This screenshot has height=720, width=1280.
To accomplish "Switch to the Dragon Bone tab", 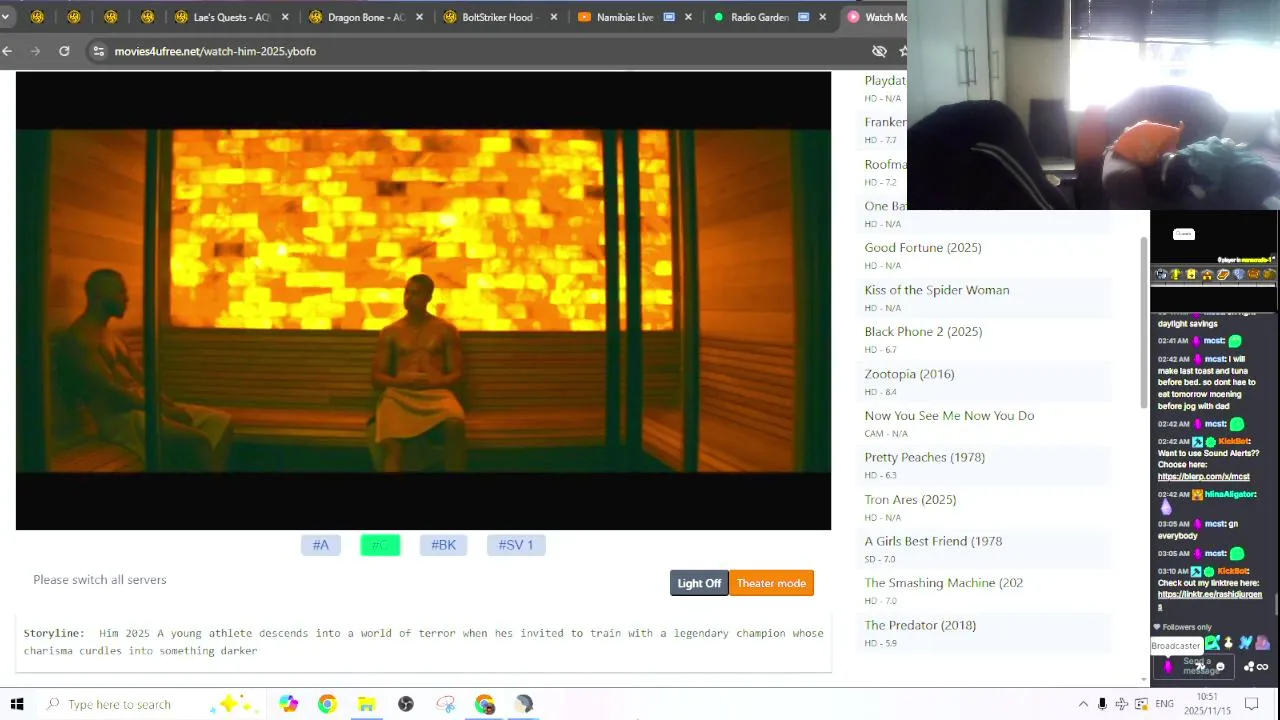I will (x=365, y=17).
